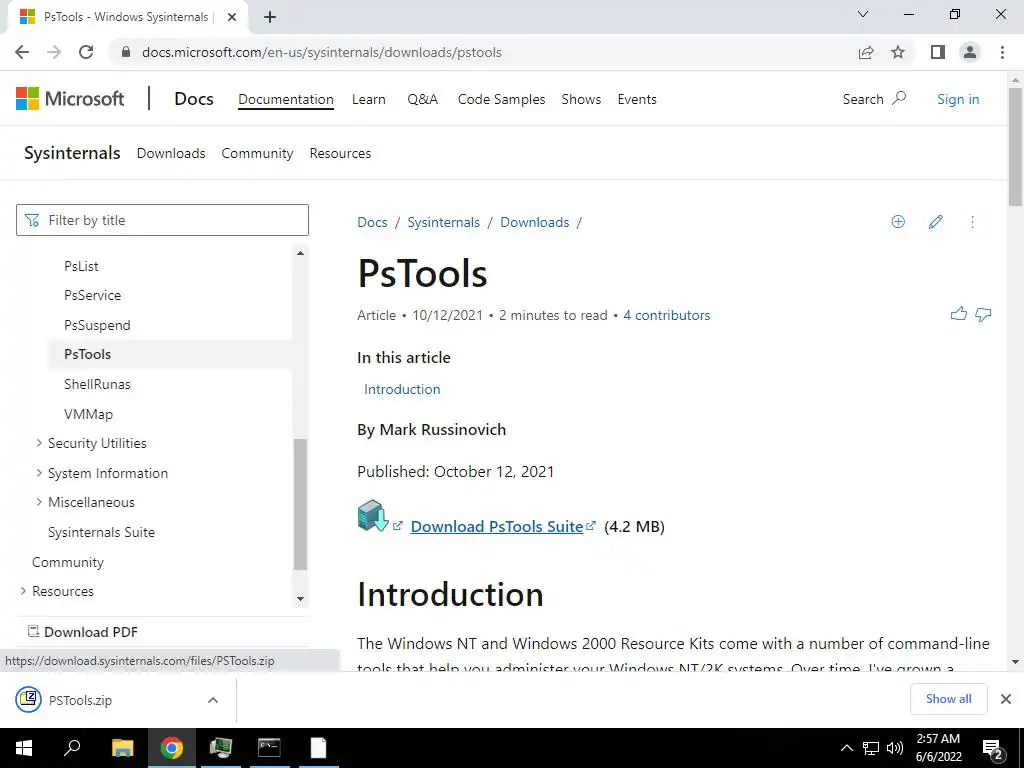Open taskbar search magnifier
Viewport: 1024px width, 768px height.
72,748
